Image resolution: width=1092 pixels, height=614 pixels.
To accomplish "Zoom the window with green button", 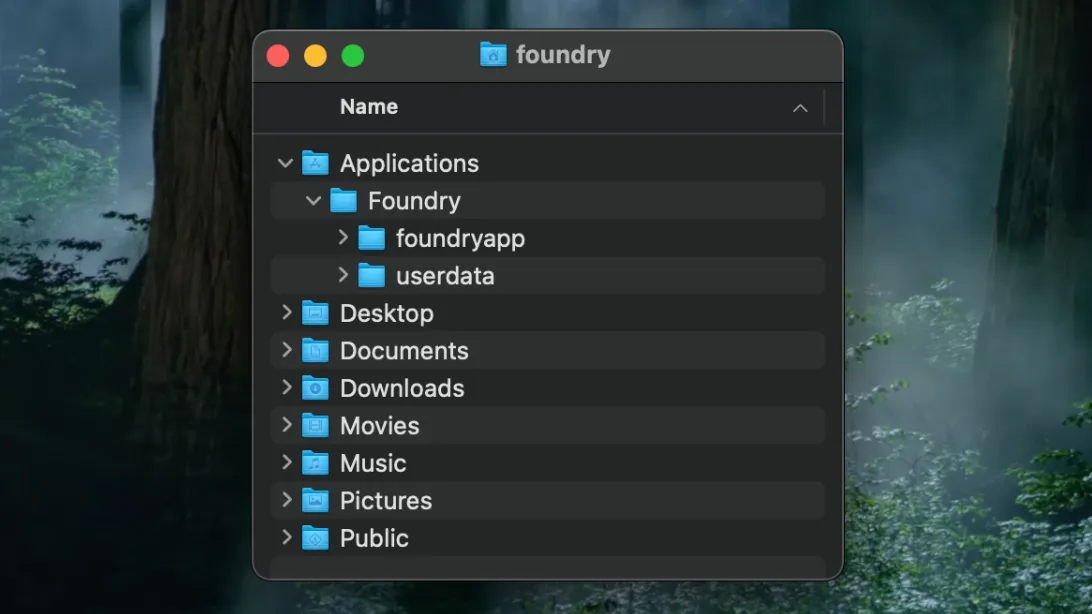I will pyautogui.click(x=353, y=56).
